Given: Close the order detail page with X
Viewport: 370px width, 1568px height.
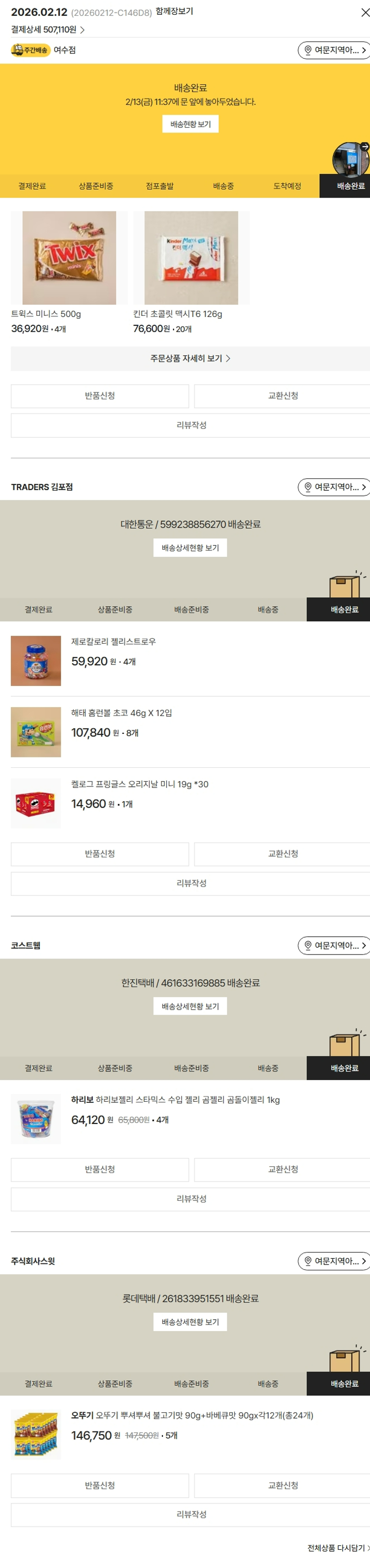Looking at the screenshot, I should [x=364, y=13].
